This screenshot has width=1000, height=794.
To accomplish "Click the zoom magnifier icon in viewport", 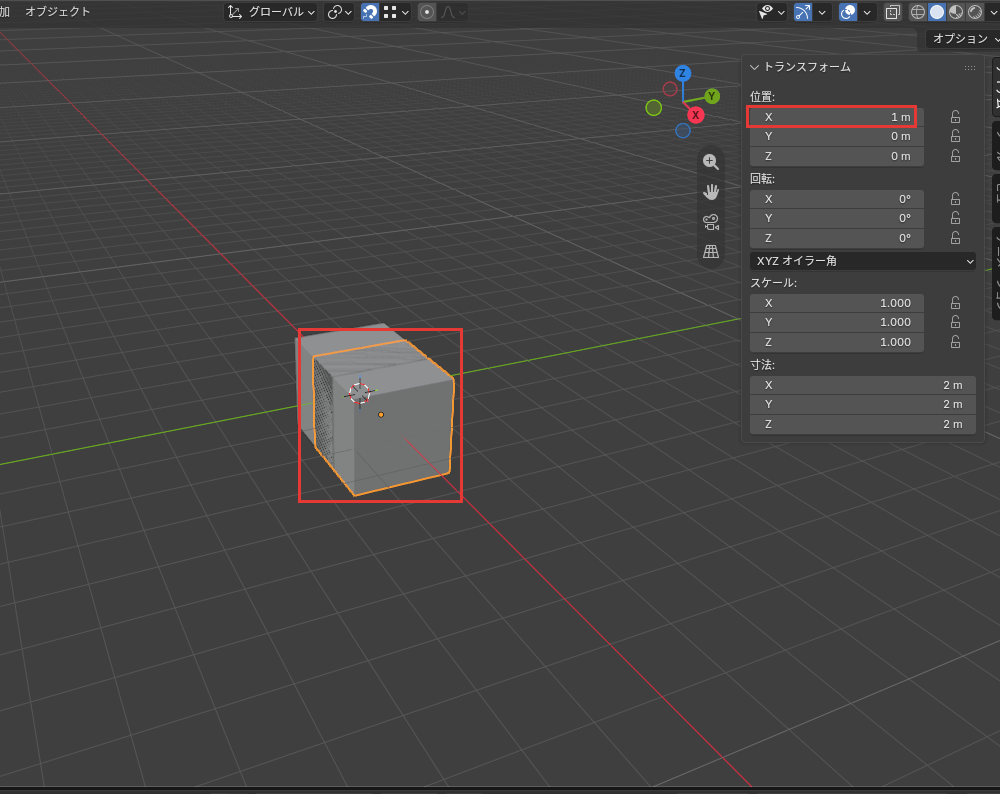I will [x=710, y=162].
